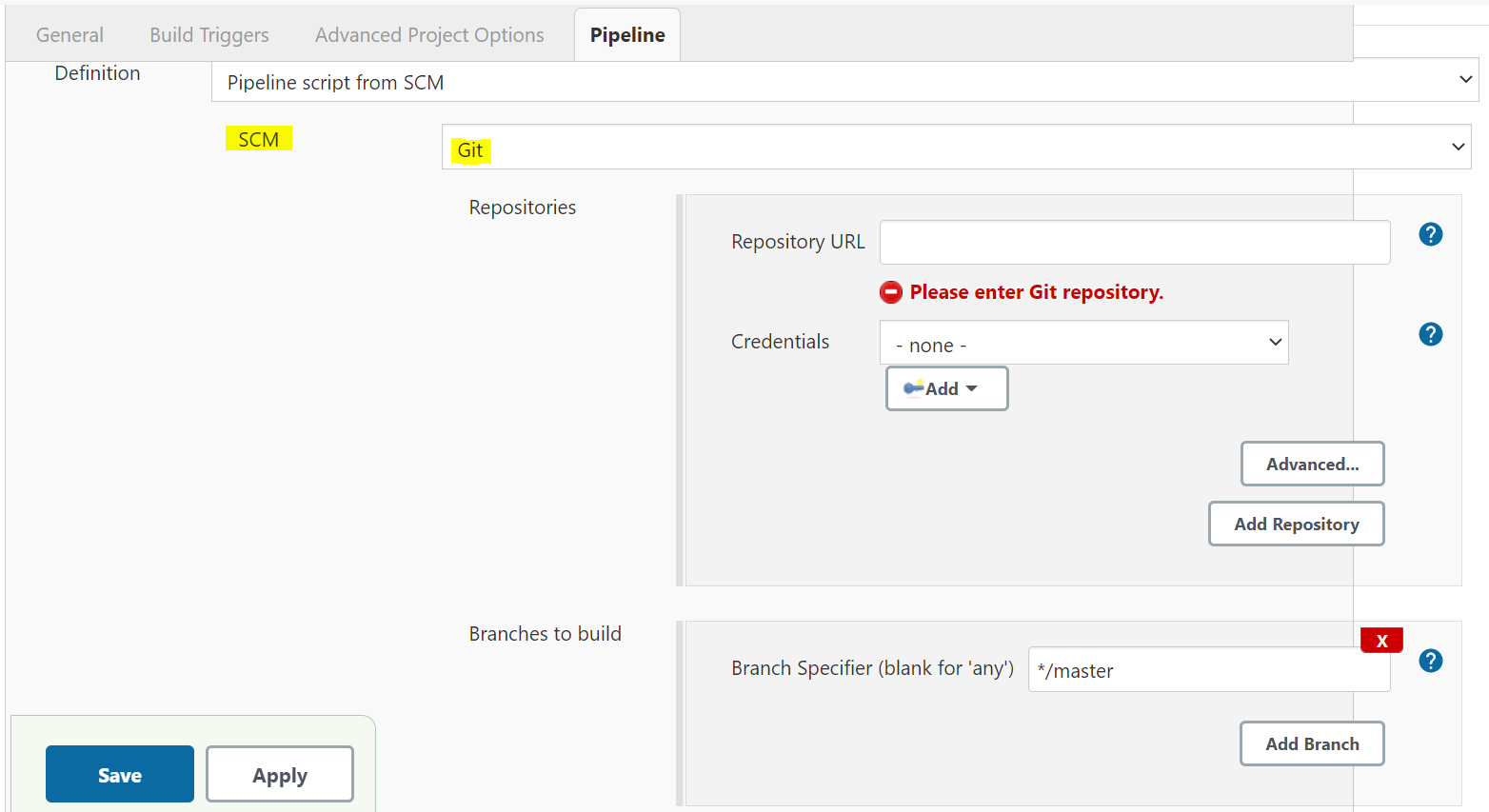The image size is (1489, 812).
Task: Click the key icon on Add credentials button
Action: click(x=913, y=388)
